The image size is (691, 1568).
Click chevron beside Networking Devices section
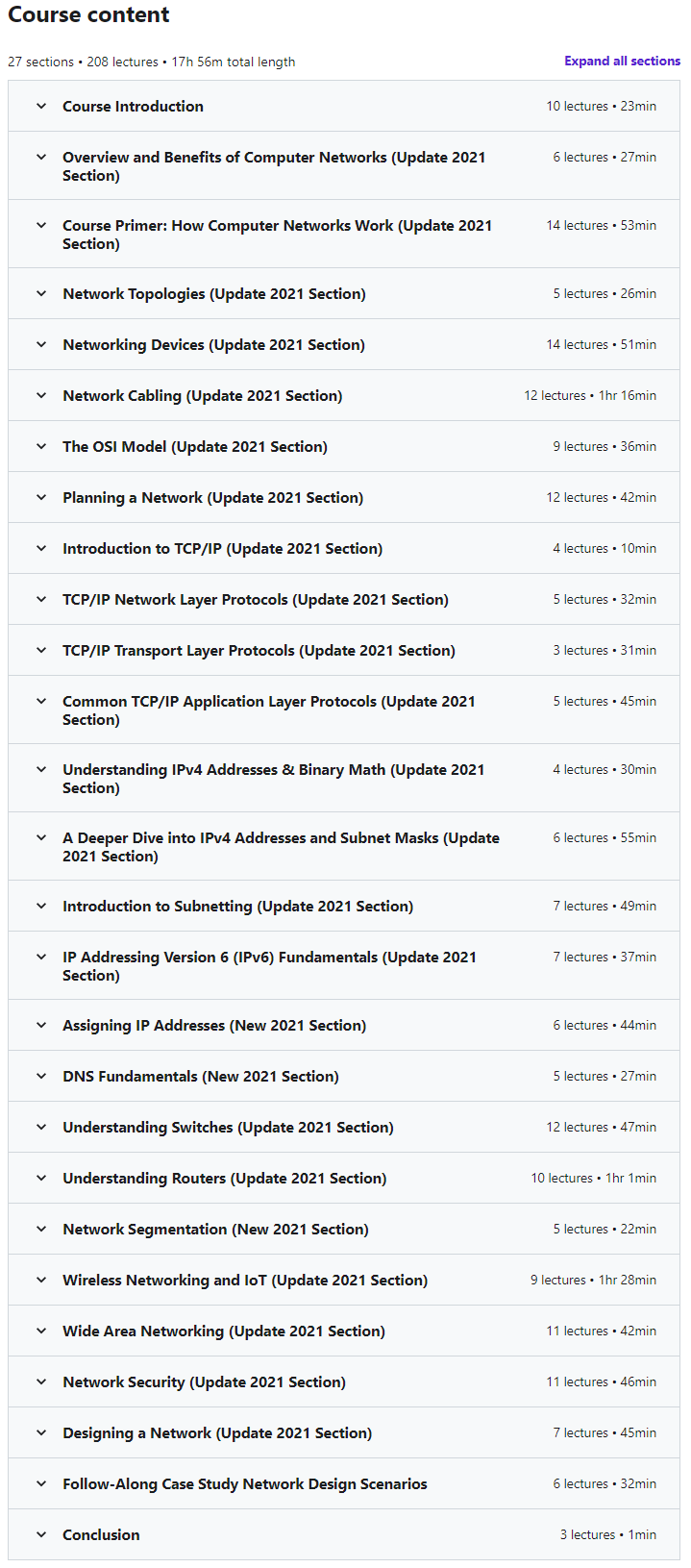pos(41,345)
